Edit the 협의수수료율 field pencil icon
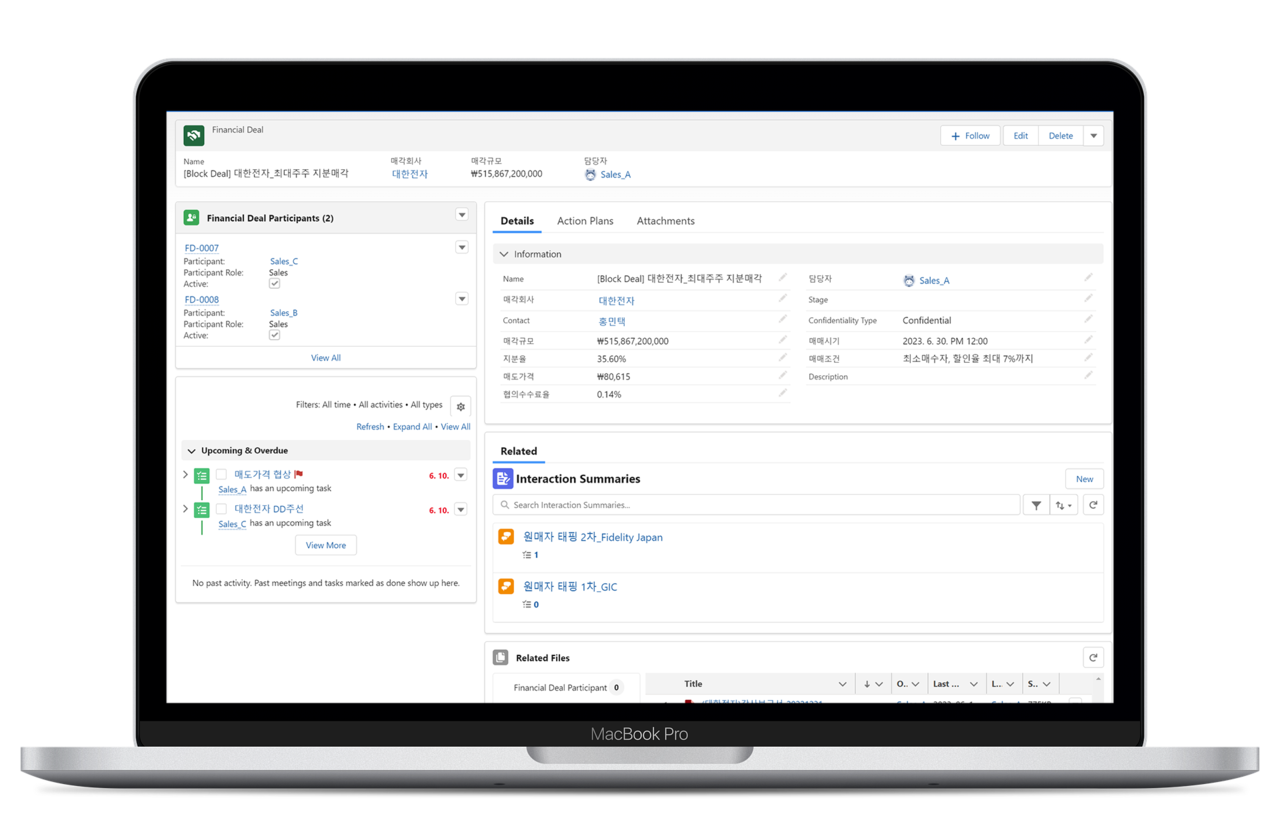Viewport: 1280px width, 814px height. coord(783,394)
